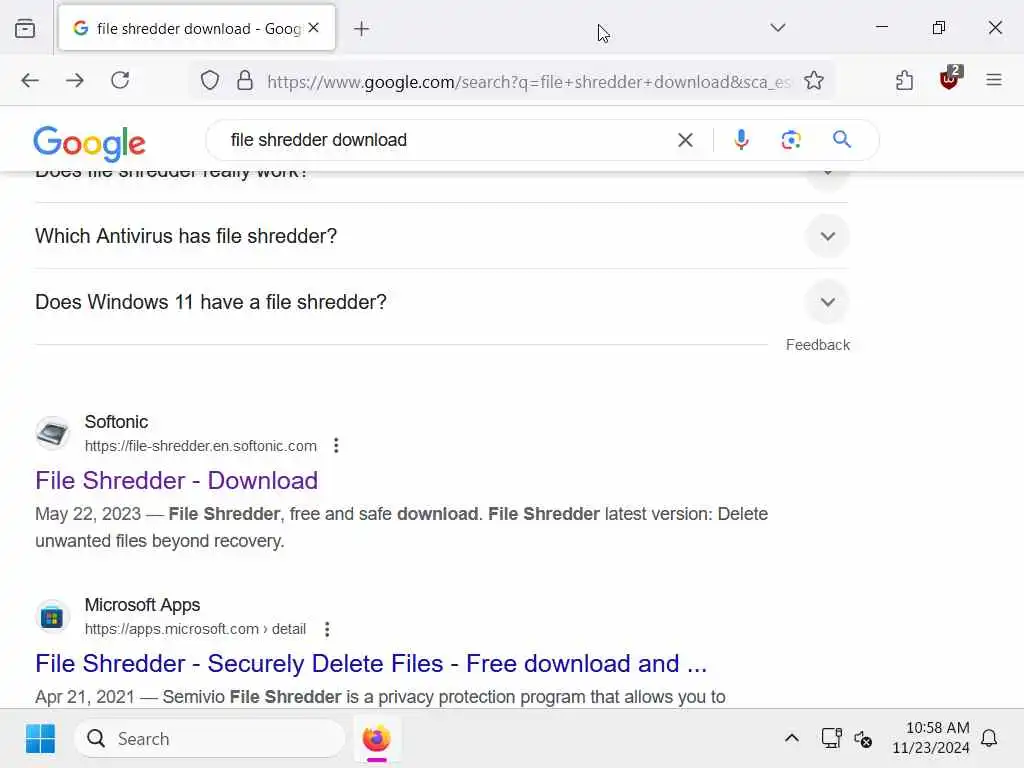Screen dimensions: 1024x768
Task: Open more options for Softonic result
Action: click(x=336, y=445)
